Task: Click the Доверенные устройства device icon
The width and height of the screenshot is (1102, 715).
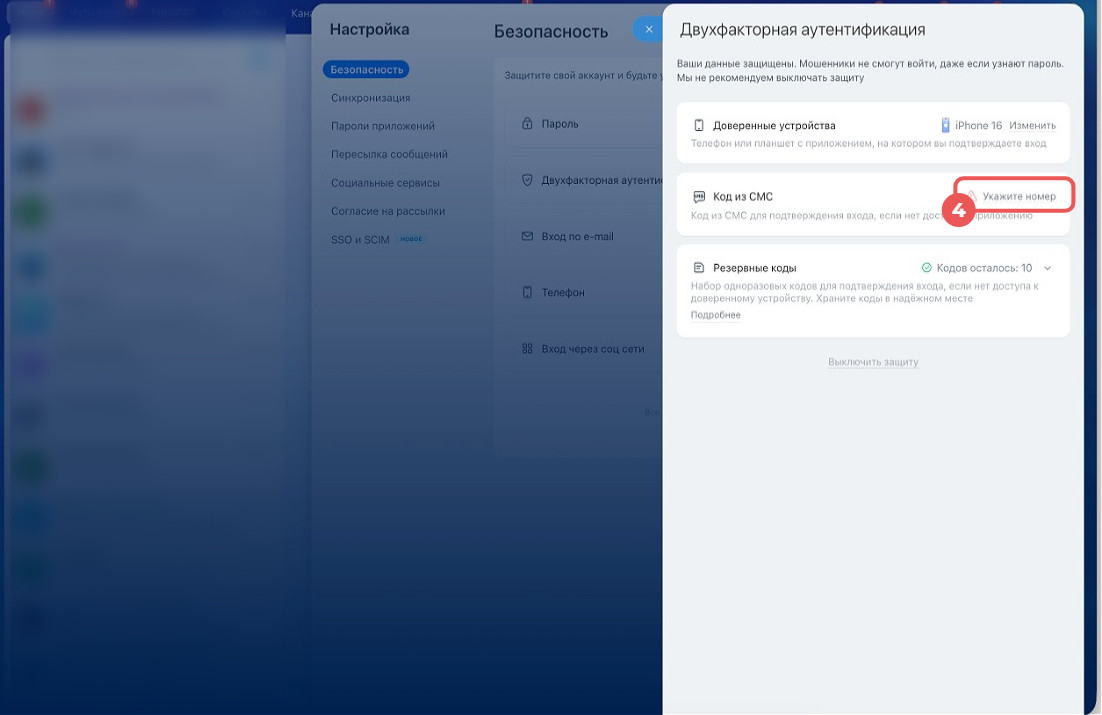Action: [x=699, y=126]
